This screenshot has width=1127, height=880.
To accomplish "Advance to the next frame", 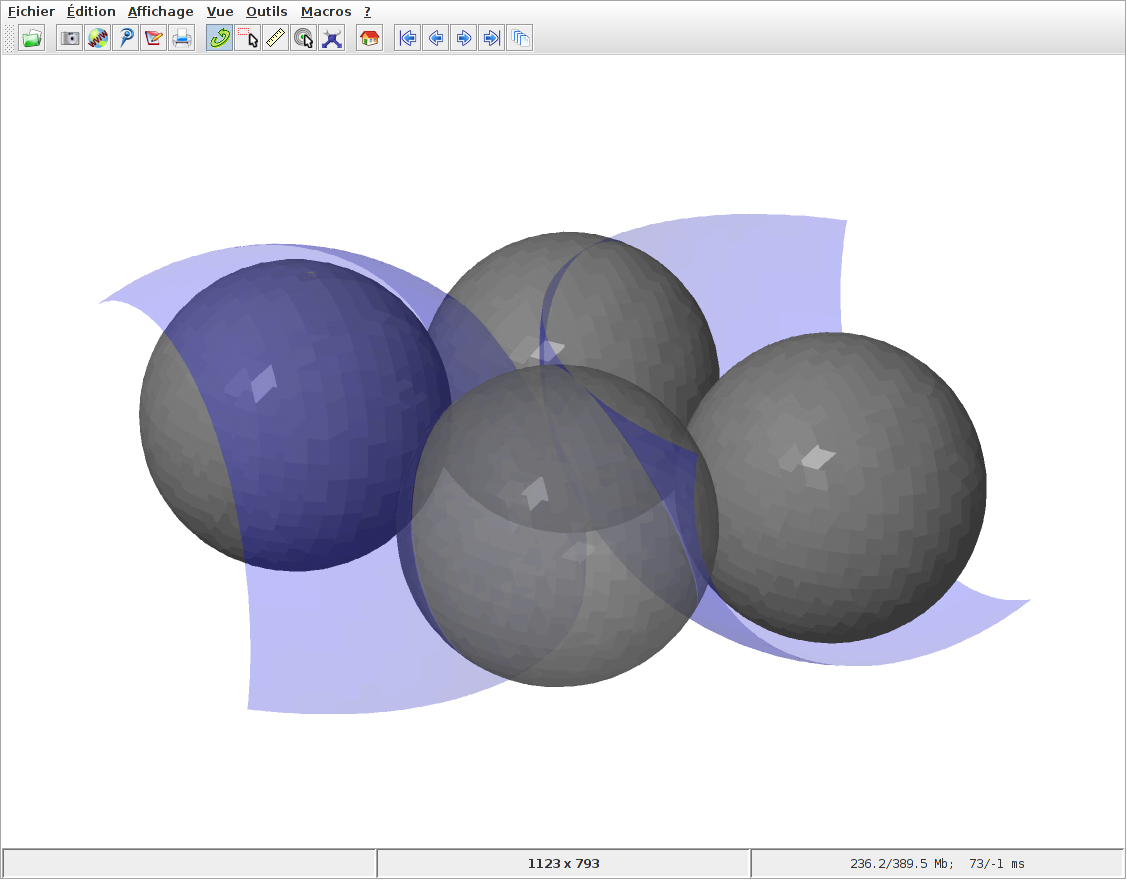I will tap(463, 39).
